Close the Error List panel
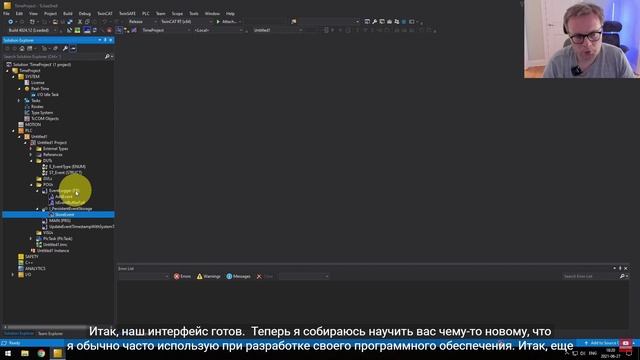Screen dimensions: 640x360 click(626, 268)
